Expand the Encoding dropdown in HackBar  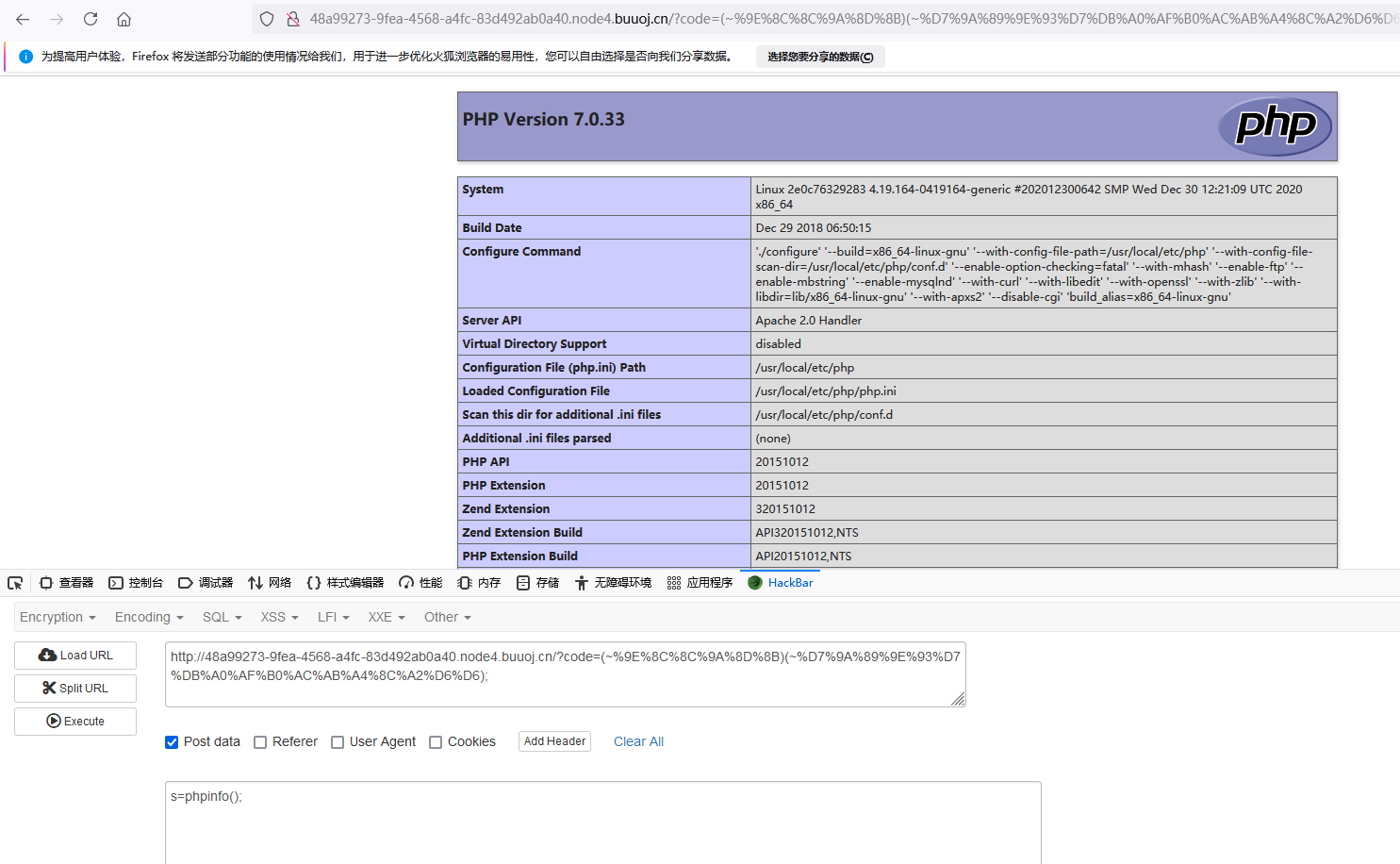(x=149, y=617)
